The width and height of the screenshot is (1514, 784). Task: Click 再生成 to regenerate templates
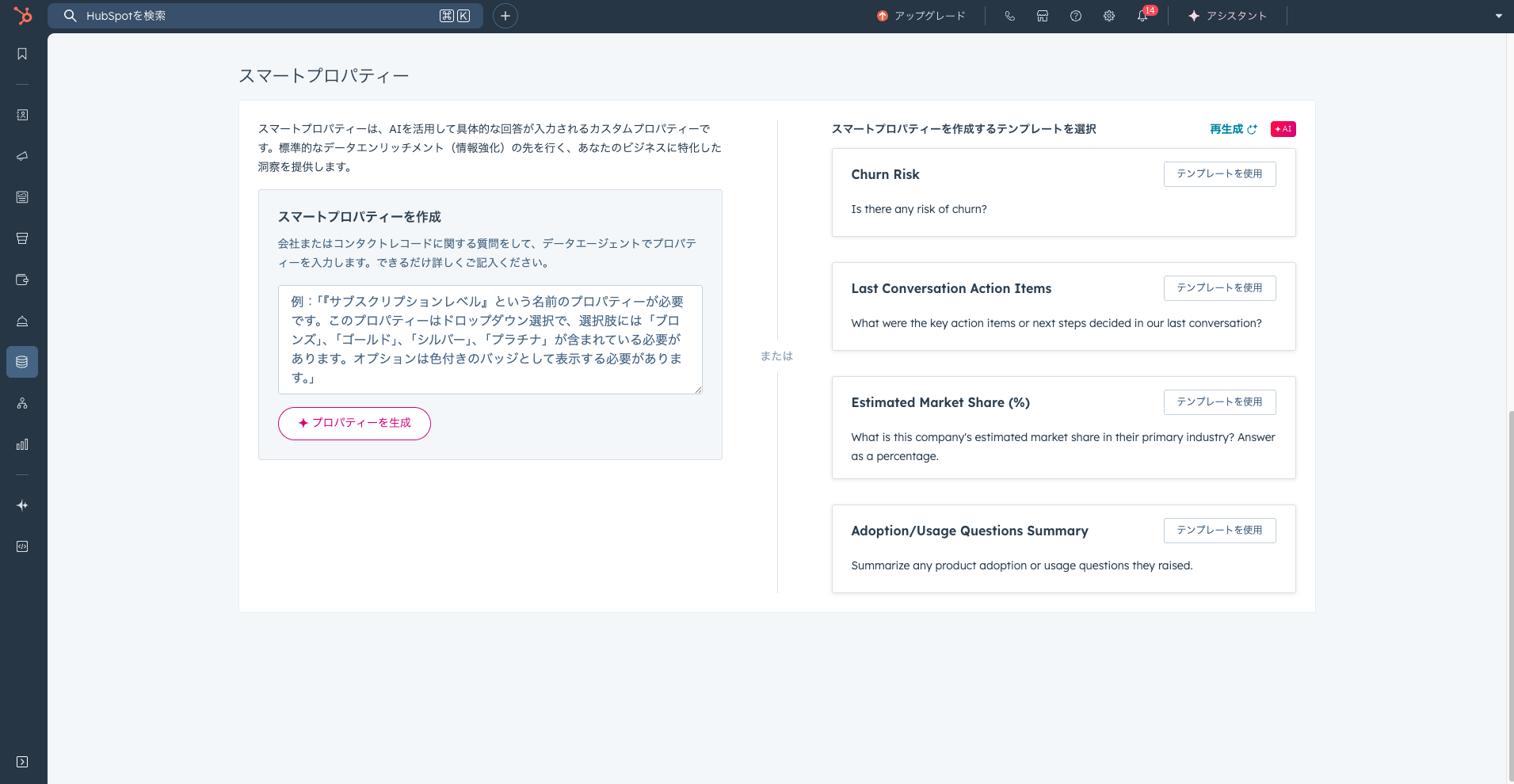[x=1233, y=129]
